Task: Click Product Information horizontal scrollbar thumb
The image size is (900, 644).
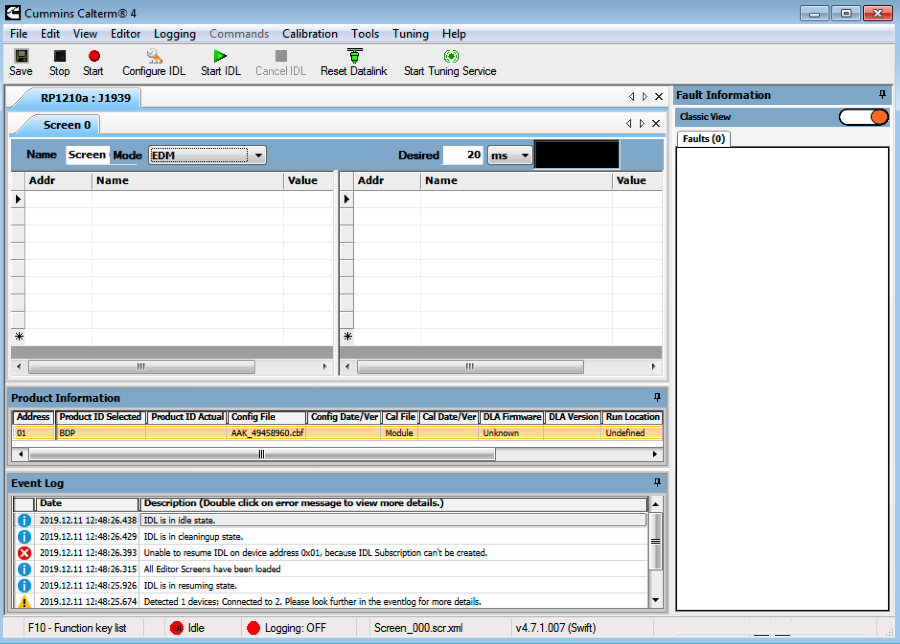Action: coord(262,454)
